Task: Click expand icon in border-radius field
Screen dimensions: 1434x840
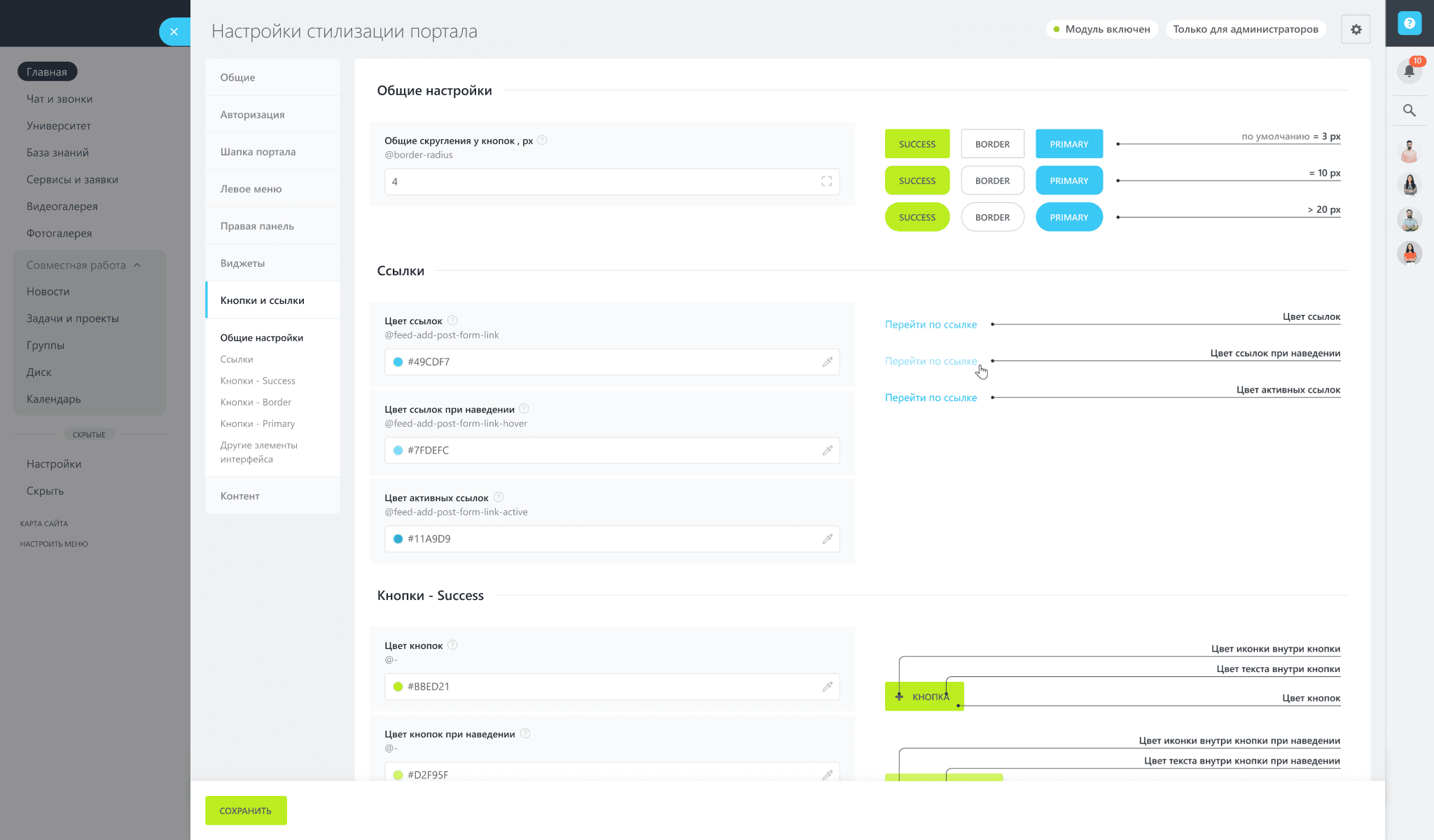Action: [x=826, y=181]
